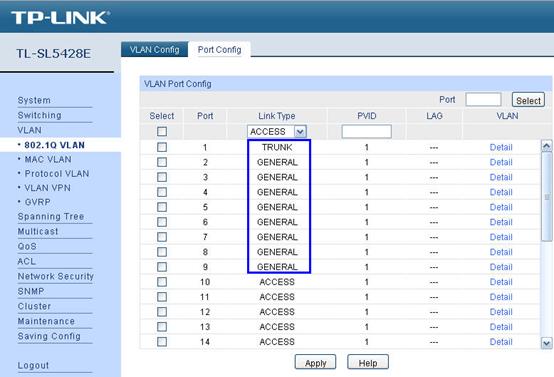Open VLAN Detail link for port 6
Viewport: 554px width, 377px height.
click(x=501, y=222)
